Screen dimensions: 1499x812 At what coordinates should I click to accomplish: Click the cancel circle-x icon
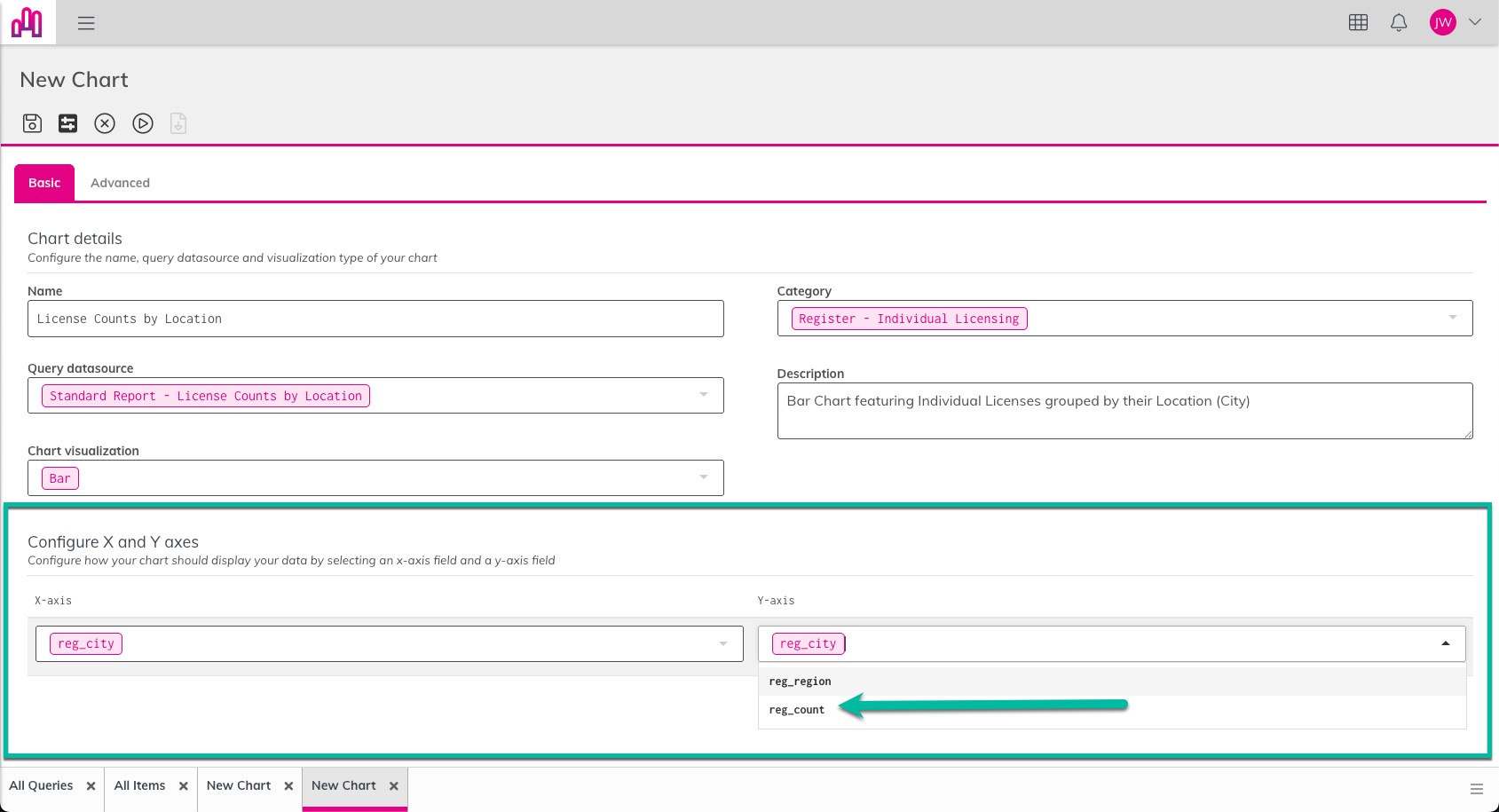click(x=105, y=123)
